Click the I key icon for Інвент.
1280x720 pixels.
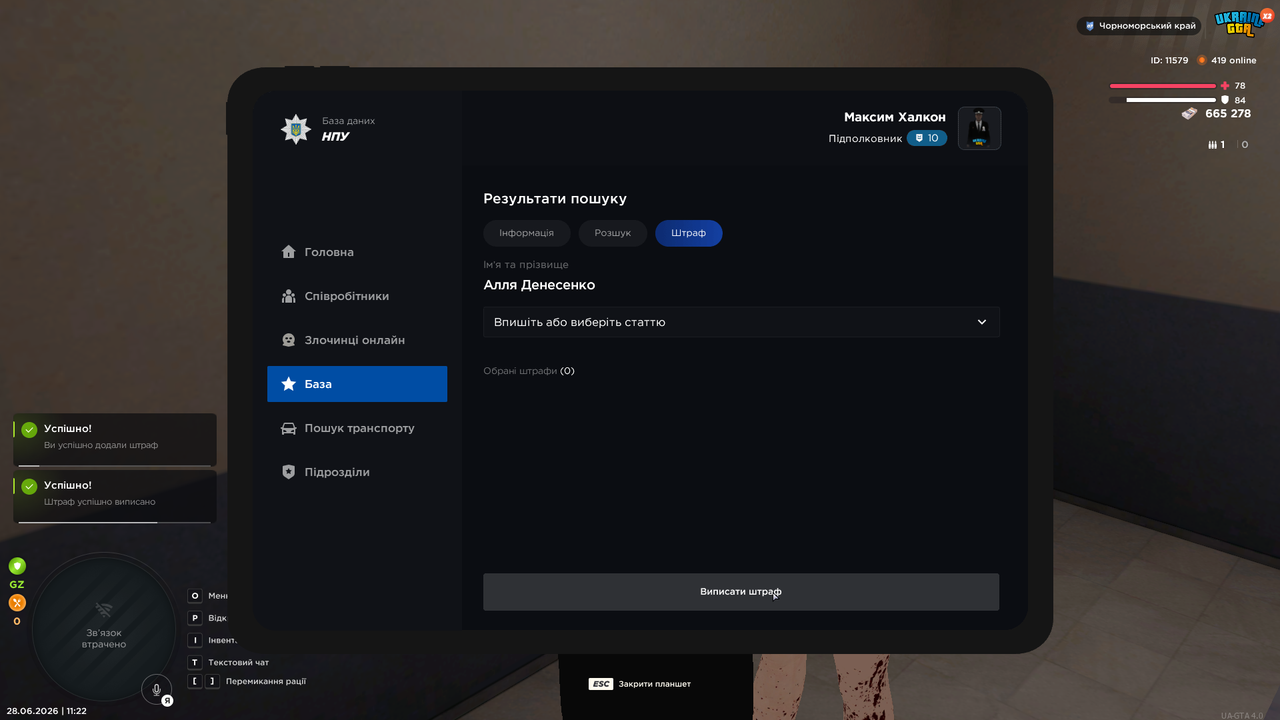(x=195, y=640)
